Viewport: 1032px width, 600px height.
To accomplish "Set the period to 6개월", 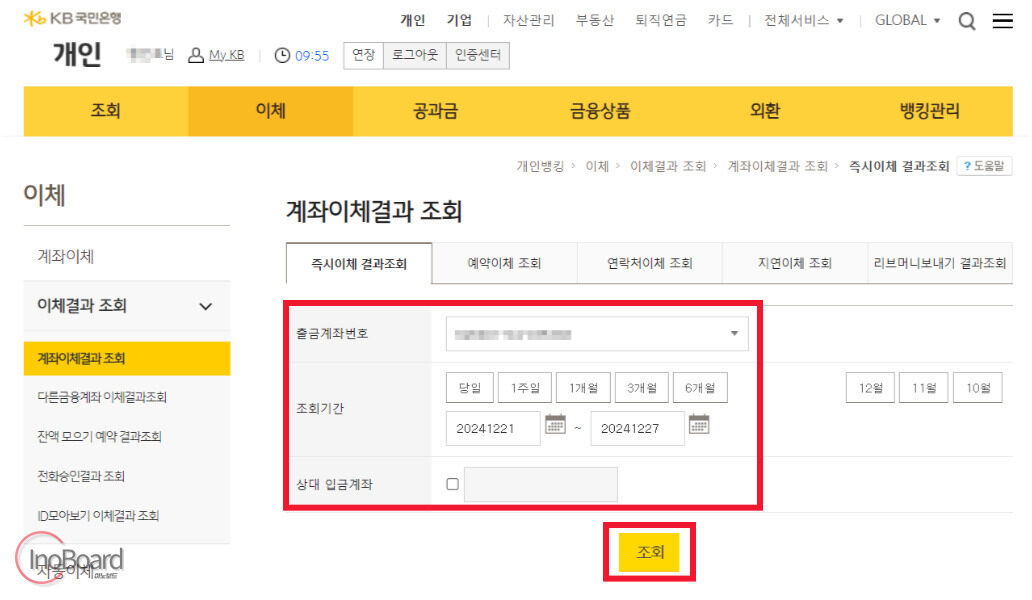I will point(700,388).
